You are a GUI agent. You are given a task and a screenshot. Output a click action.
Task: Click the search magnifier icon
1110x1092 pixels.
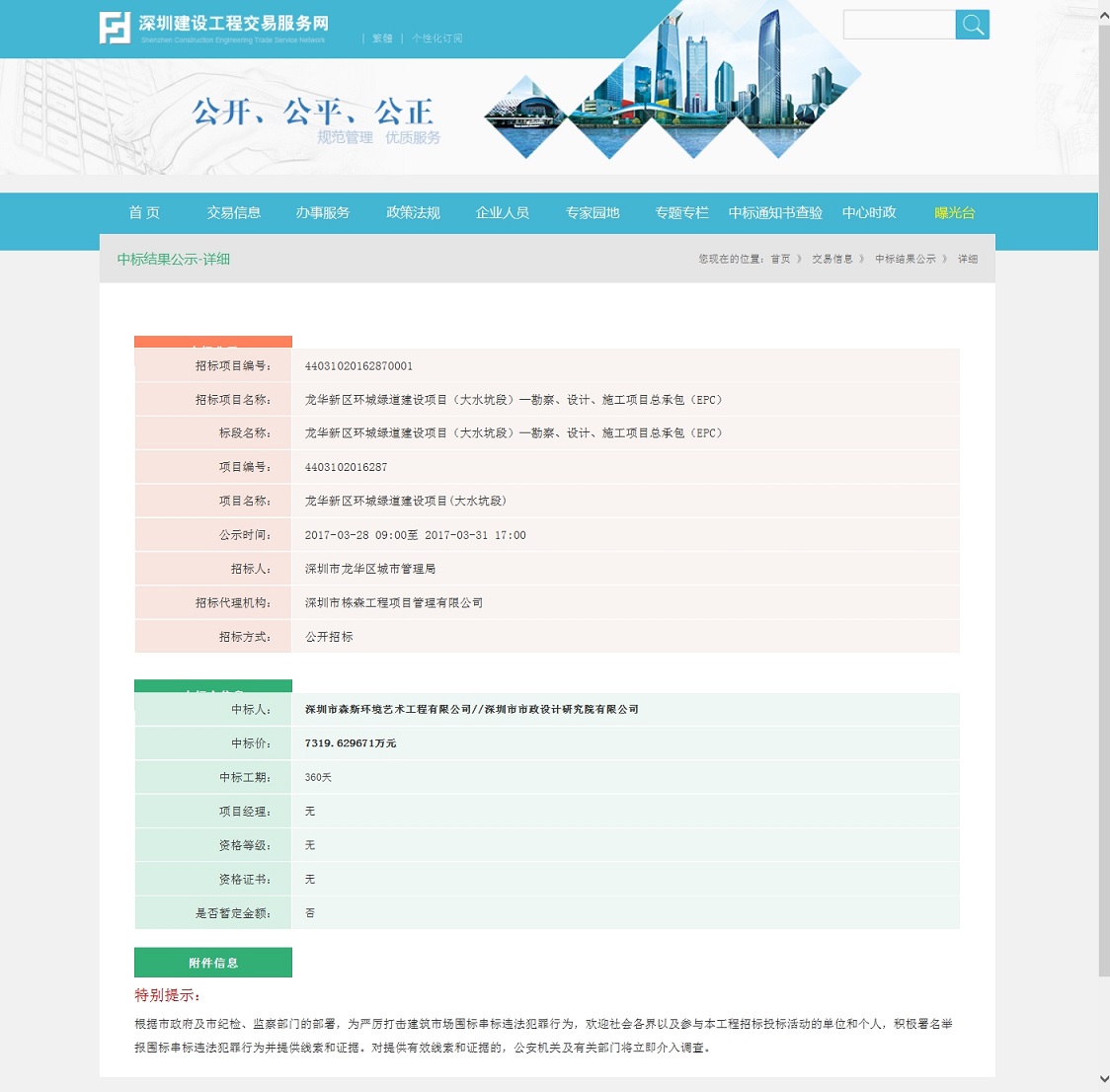click(x=973, y=26)
